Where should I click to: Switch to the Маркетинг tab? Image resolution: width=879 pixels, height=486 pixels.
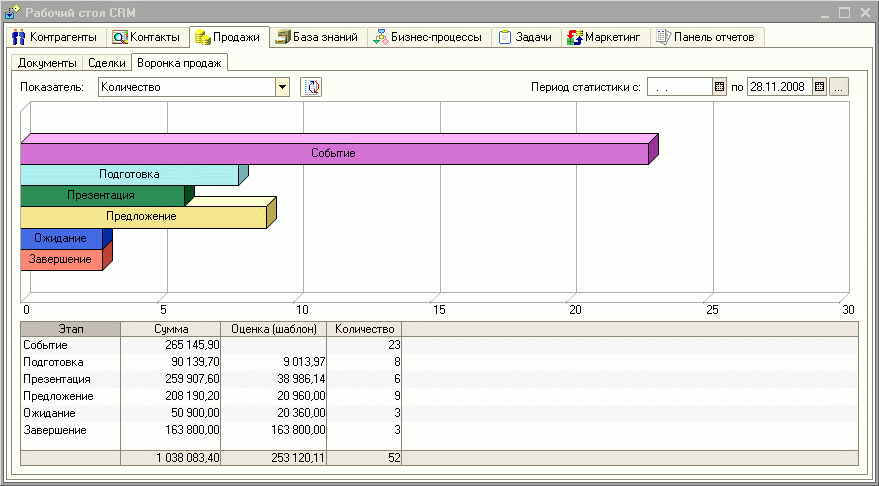[603, 37]
